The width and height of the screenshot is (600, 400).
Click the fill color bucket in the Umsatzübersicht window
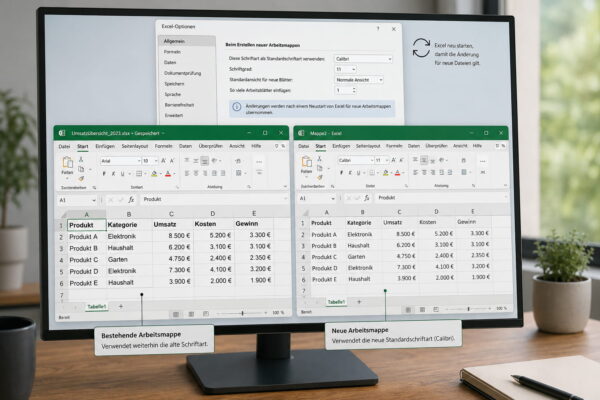click(x=154, y=174)
